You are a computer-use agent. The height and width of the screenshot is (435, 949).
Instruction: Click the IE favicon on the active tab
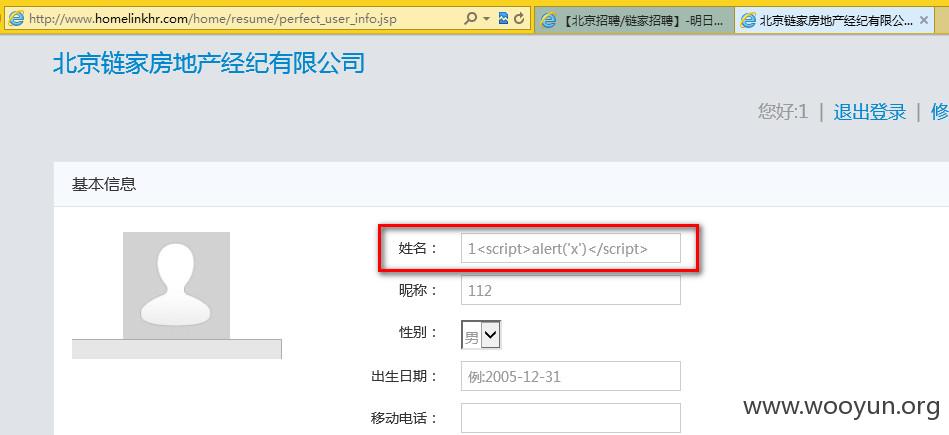coord(749,21)
